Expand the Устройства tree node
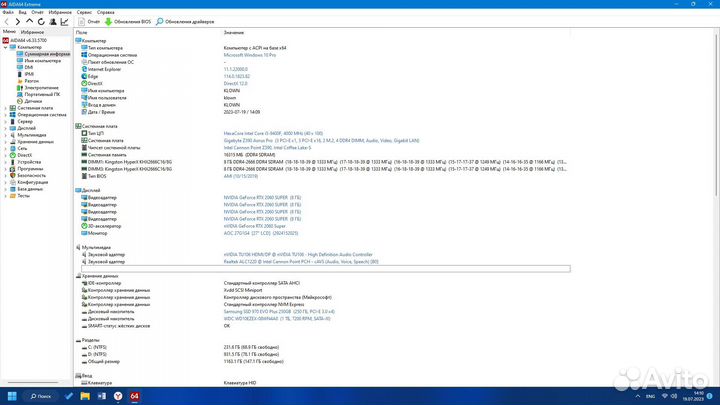720x405 pixels. tap(6, 162)
